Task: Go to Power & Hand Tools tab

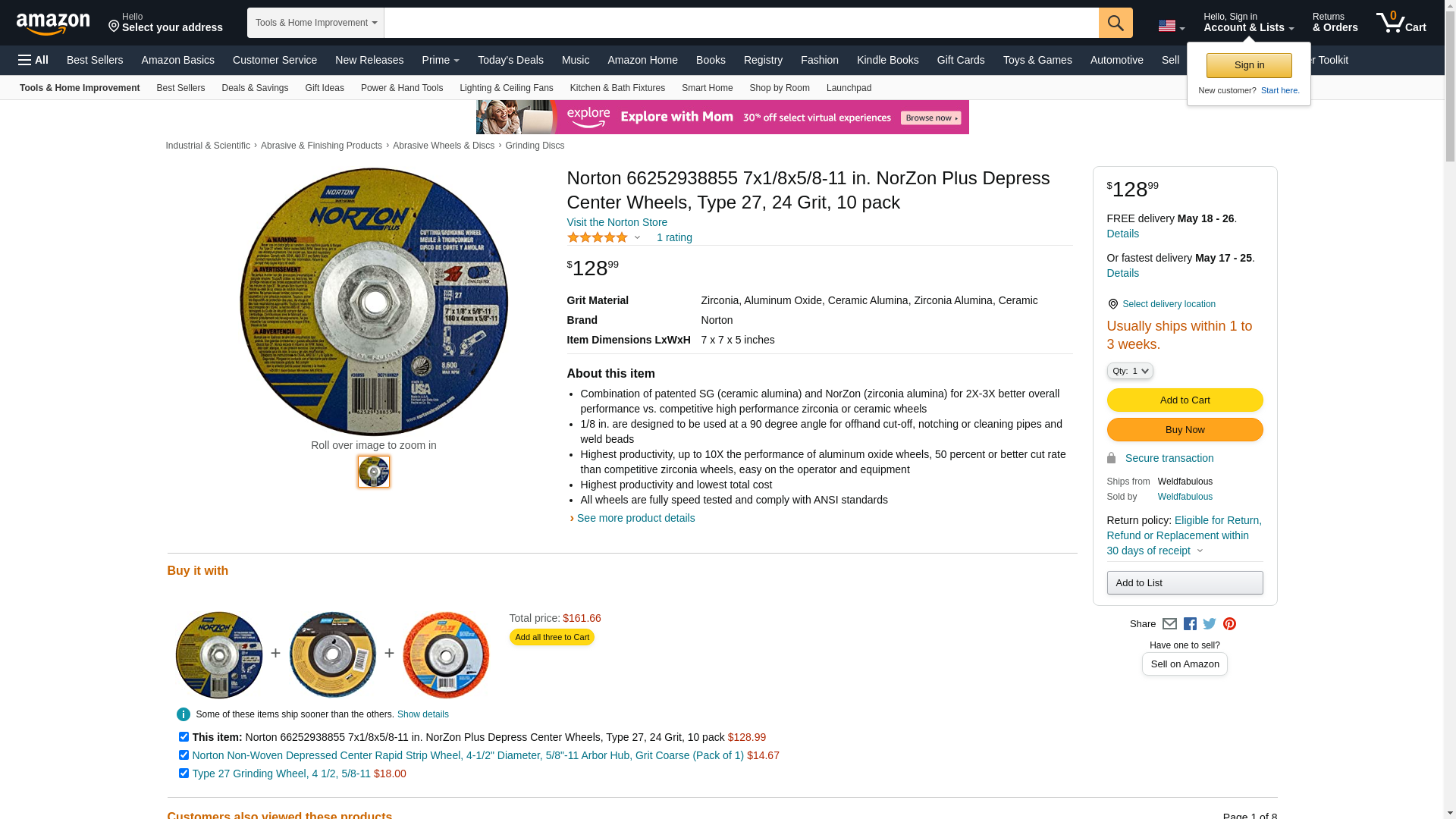Action: pyautogui.click(x=402, y=88)
